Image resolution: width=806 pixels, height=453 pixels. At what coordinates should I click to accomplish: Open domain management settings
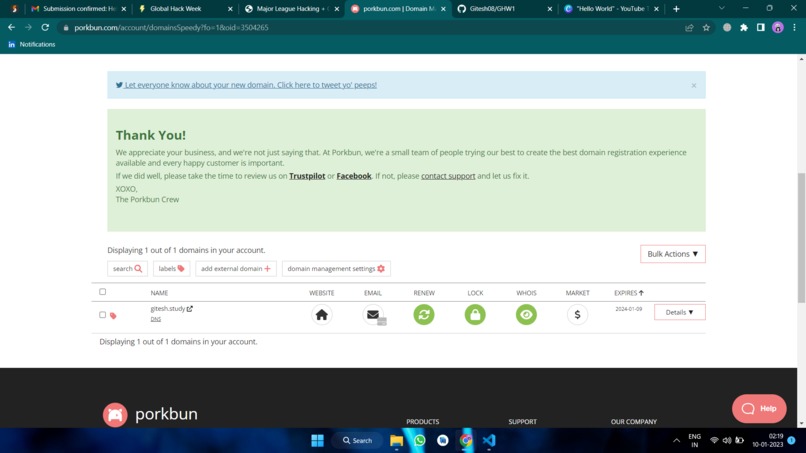click(336, 268)
